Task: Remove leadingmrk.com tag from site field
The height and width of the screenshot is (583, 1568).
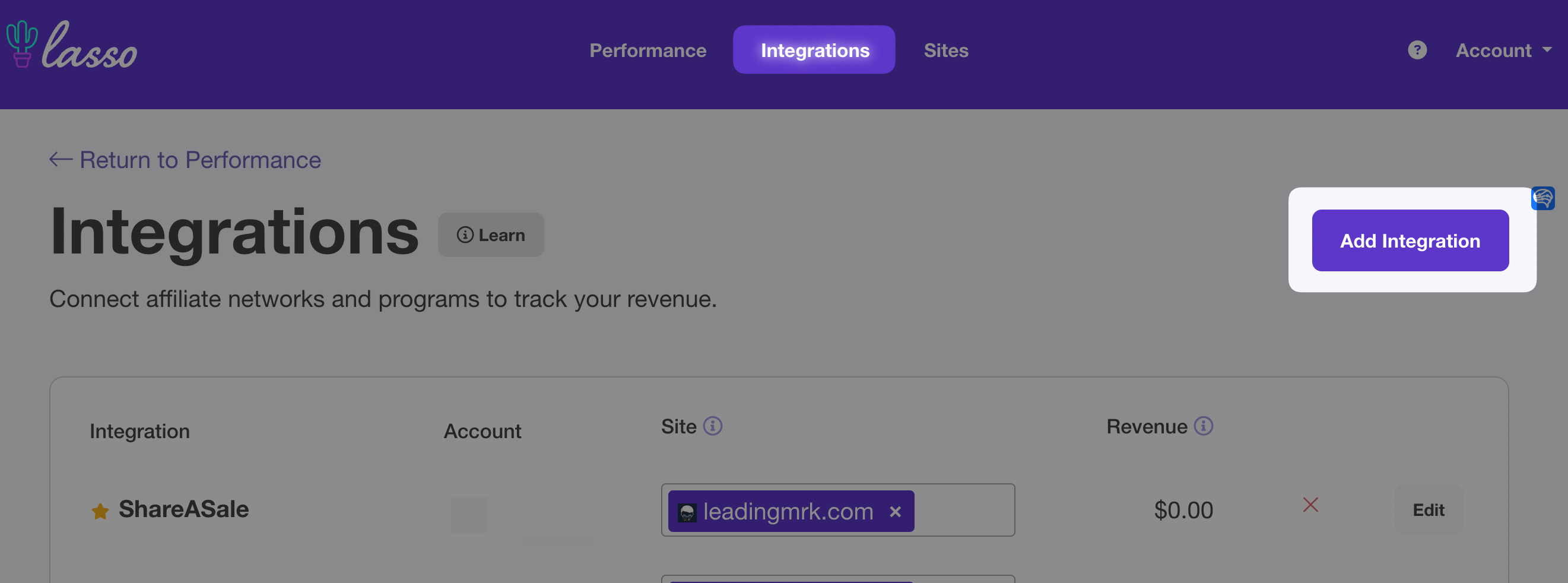Action: (x=895, y=512)
